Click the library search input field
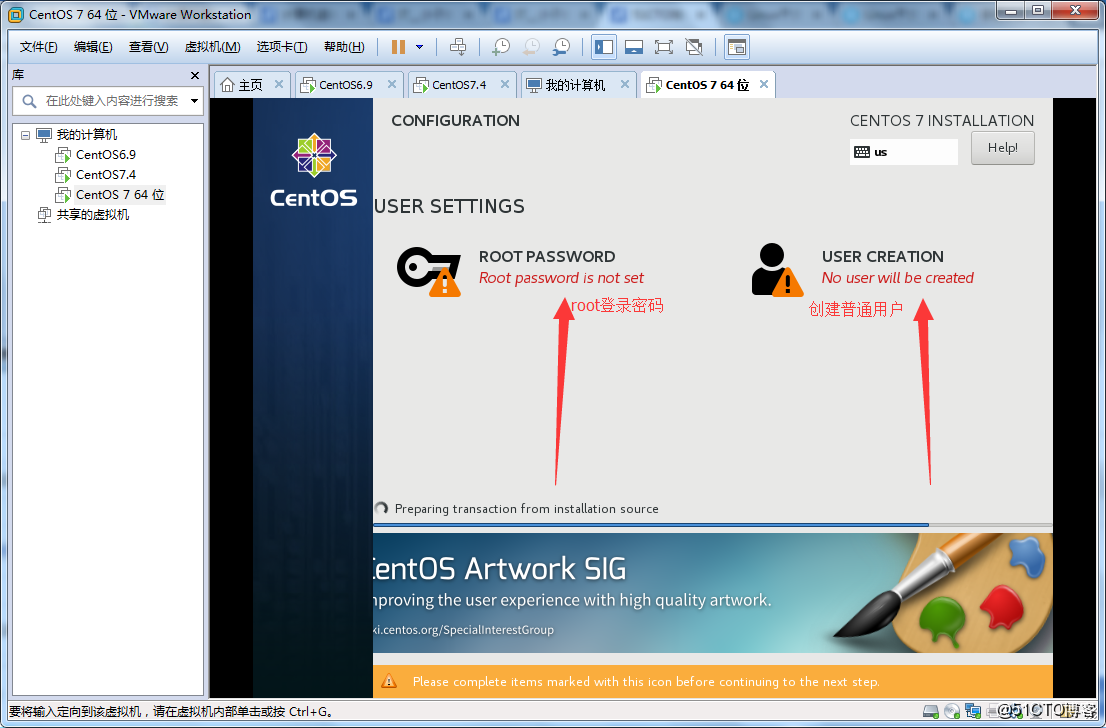1106x728 pixels. pyautogui.click(x=109, y=101)
